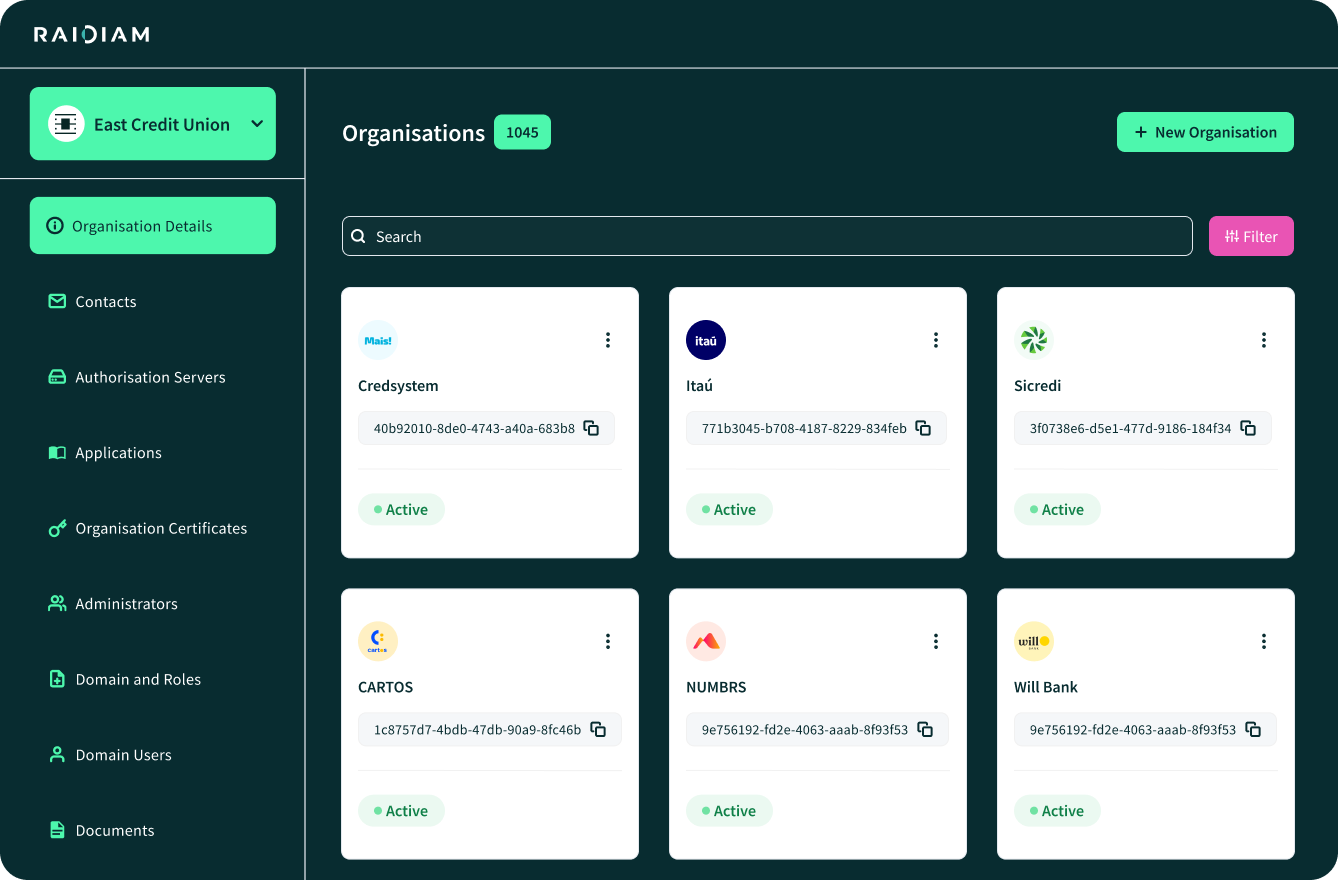Go to Organisation Certificates section
Image resolution: width=1338 pixels, height=880 pixels.
coord(160,528)
